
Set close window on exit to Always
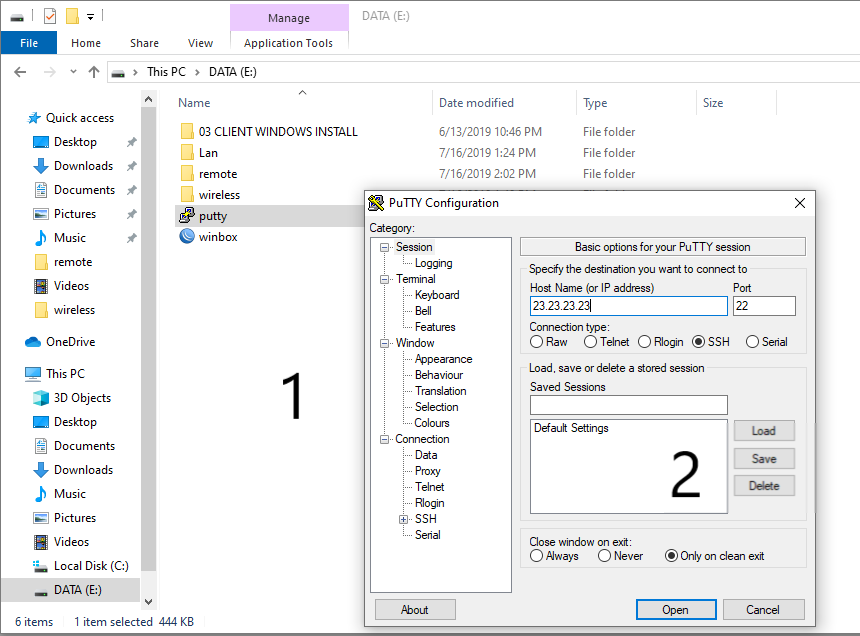[x=536, y=556]
